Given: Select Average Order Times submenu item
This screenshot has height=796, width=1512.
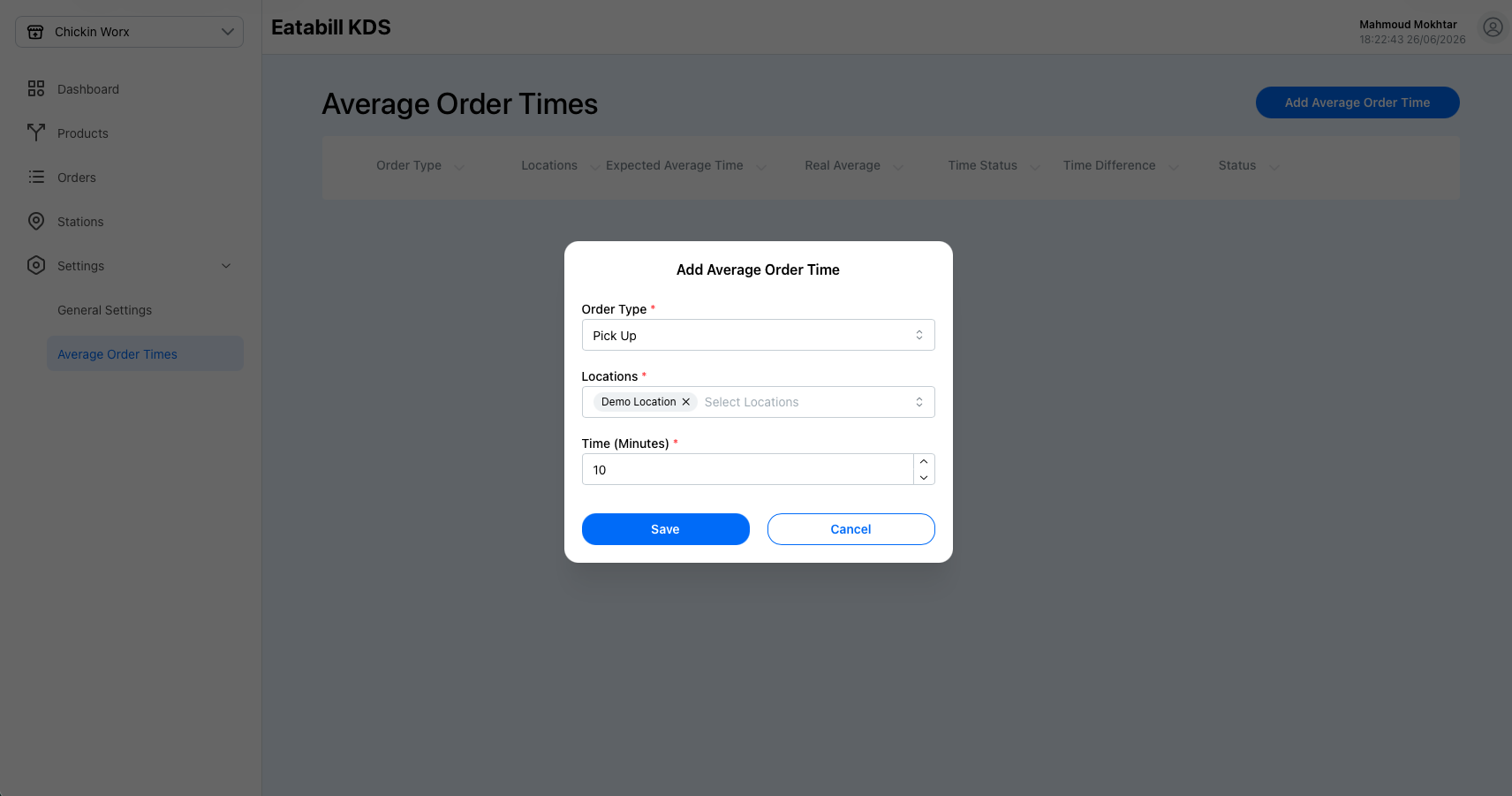Looking at the screenshot, I should tap(145, 353).
